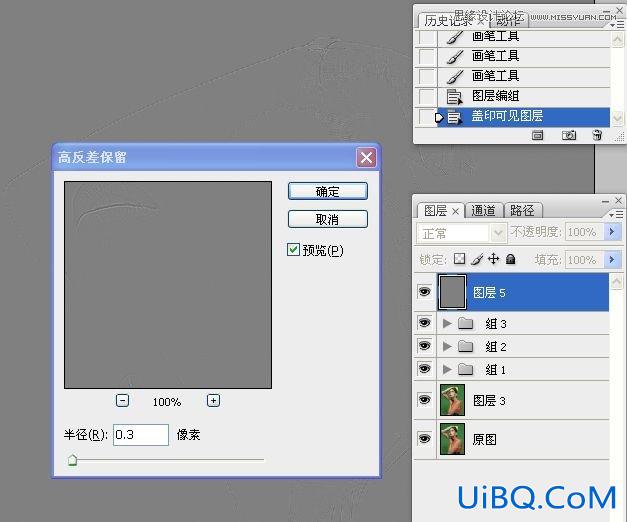This screenshot has width=627, height=522.
Task: Toggle the 预览(P) preview checkbox
Action: point(293,250)
